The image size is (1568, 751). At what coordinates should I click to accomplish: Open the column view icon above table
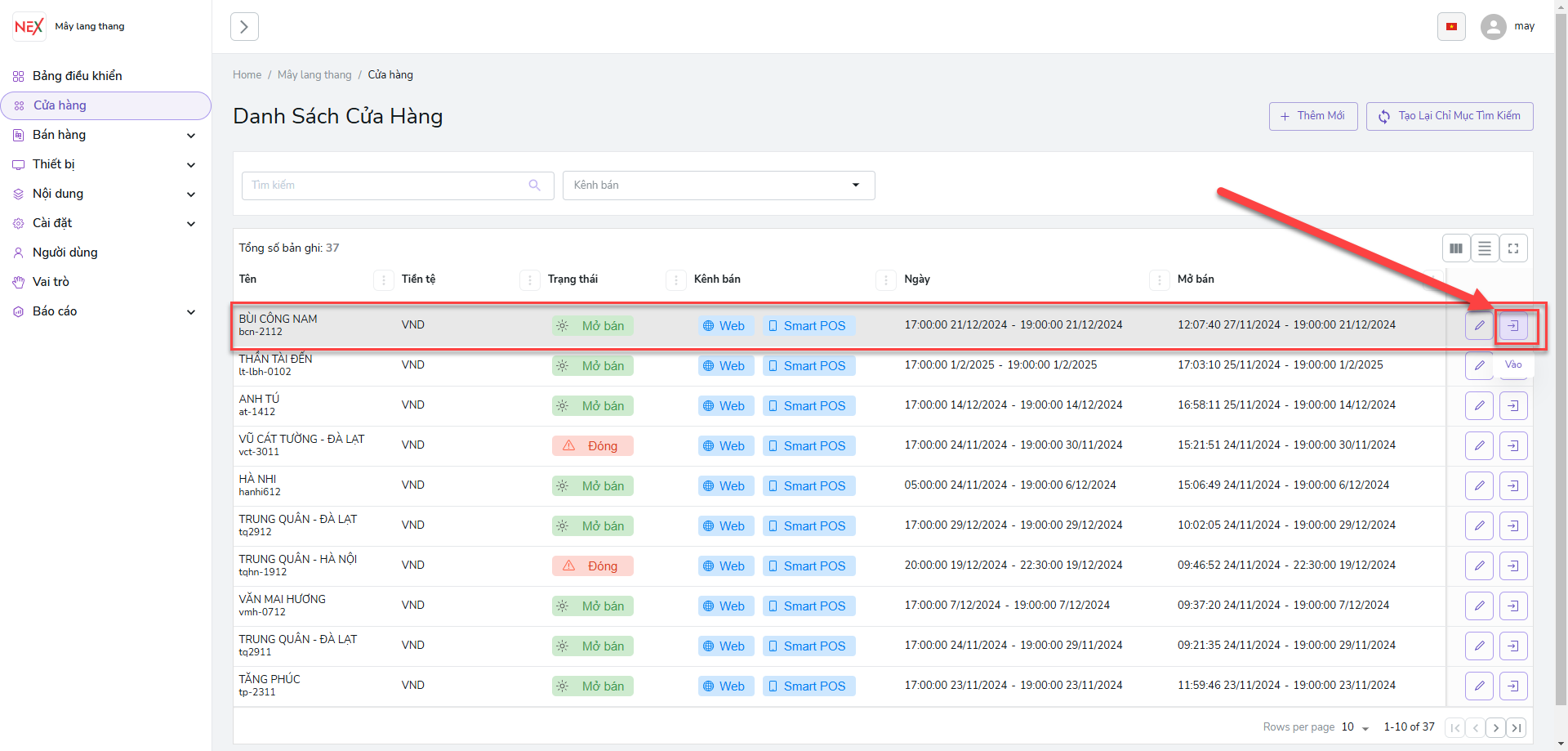click(1456, 248)
